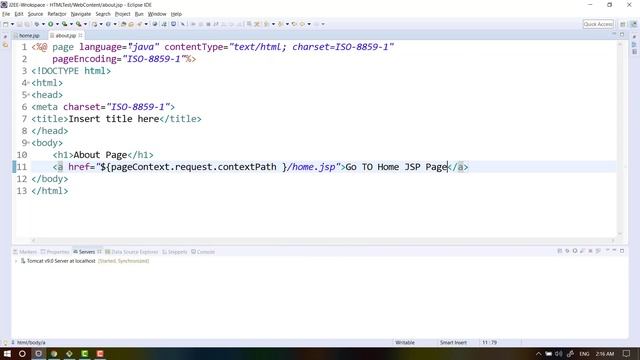
Task: Switch to the Properties tab
Action: (55, 252)
